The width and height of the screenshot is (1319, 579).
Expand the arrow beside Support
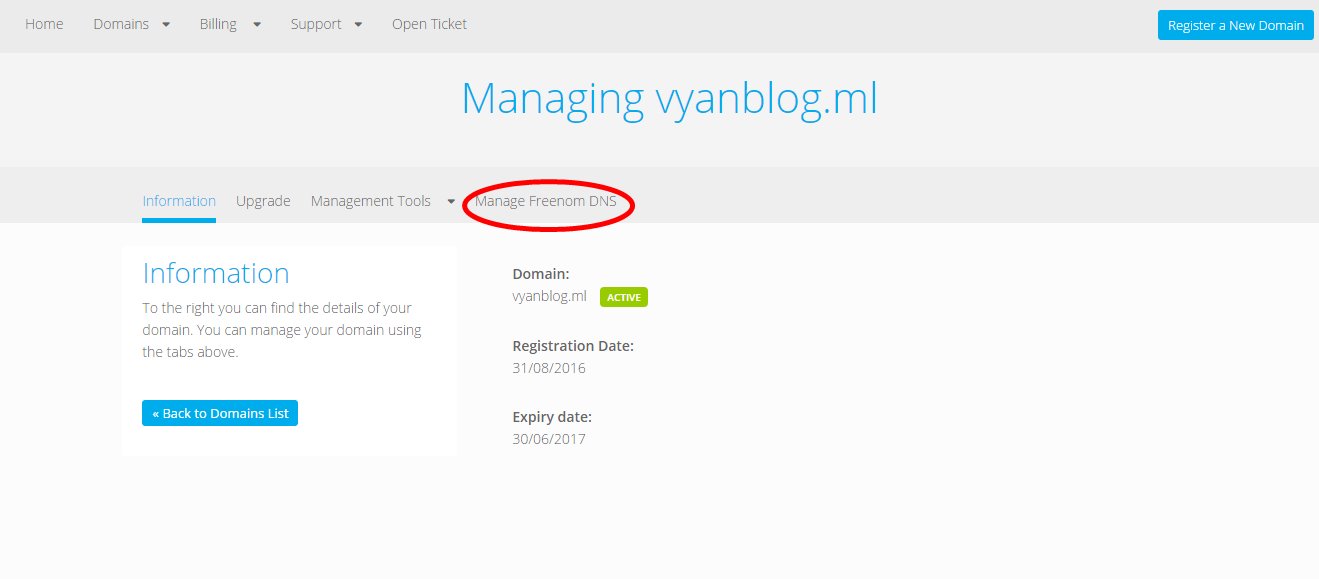tap(358, 25)
